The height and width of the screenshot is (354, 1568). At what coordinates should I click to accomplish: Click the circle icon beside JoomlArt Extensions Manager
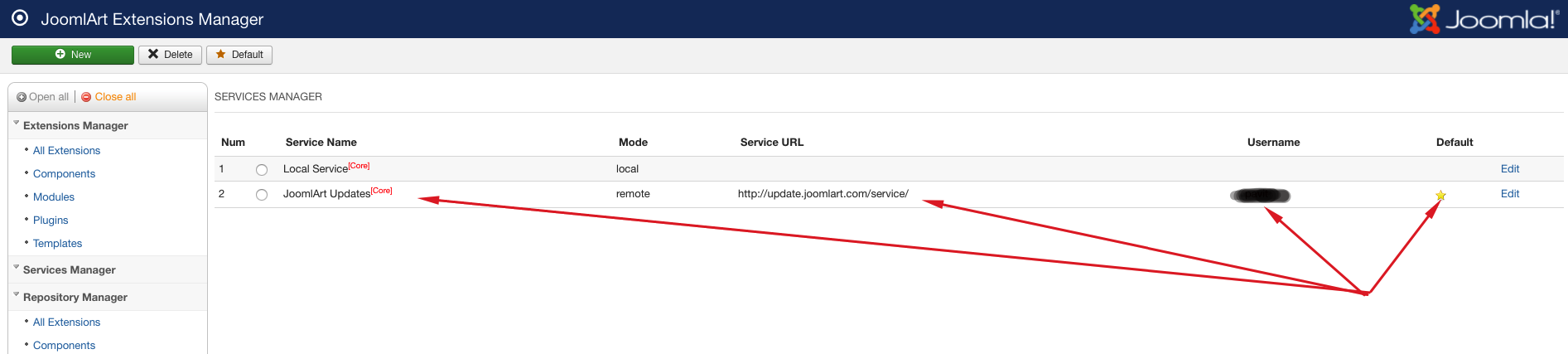click(x=20, y=18)
